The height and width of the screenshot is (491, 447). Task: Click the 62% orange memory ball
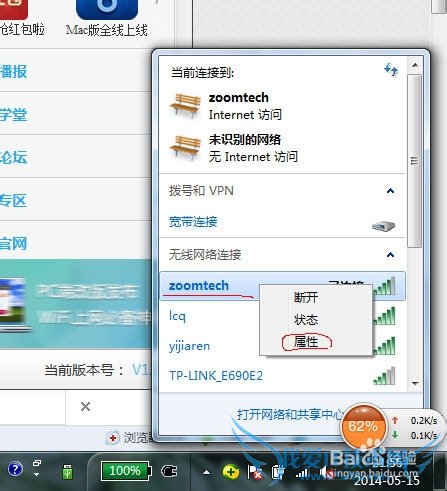(x=364, y=426)
